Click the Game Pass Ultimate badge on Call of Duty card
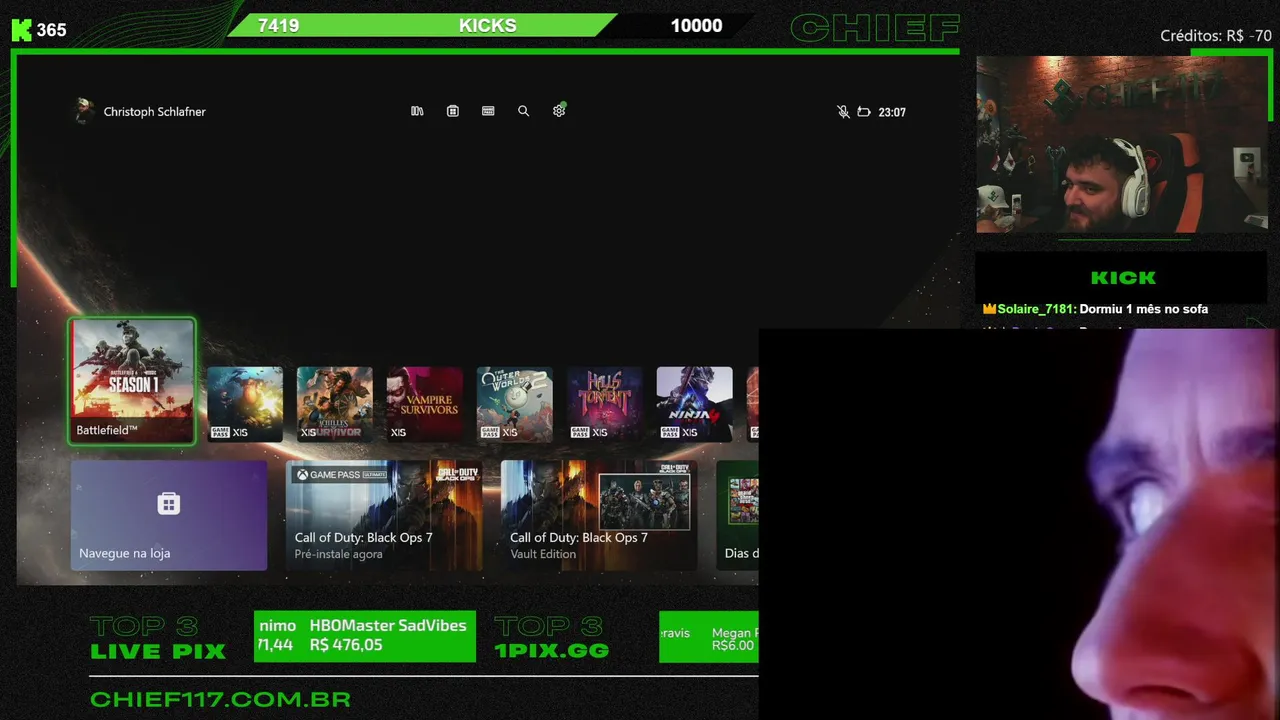 [x=340, y=475]
